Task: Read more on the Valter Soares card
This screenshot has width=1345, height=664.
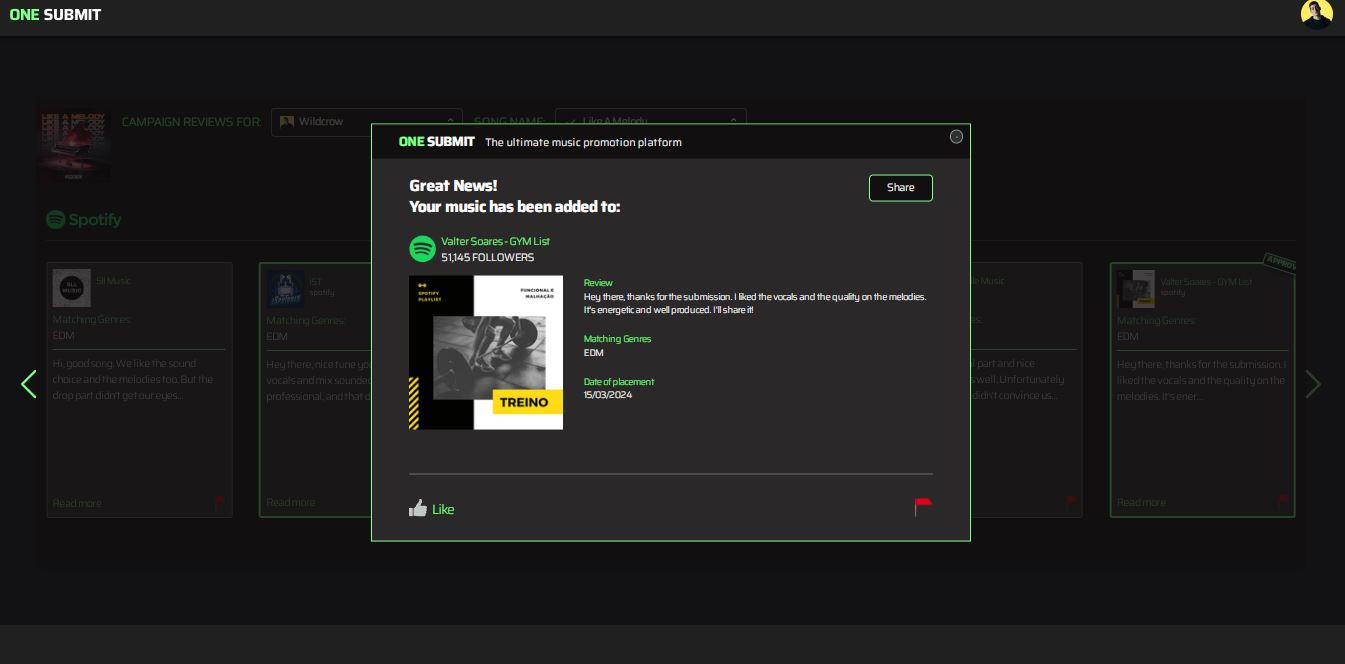Action: 1141,502
